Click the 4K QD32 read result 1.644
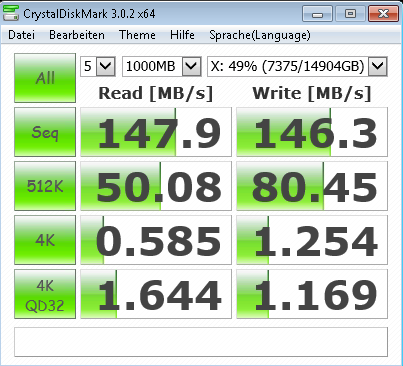The image size is (403, 366). (156, 294)
